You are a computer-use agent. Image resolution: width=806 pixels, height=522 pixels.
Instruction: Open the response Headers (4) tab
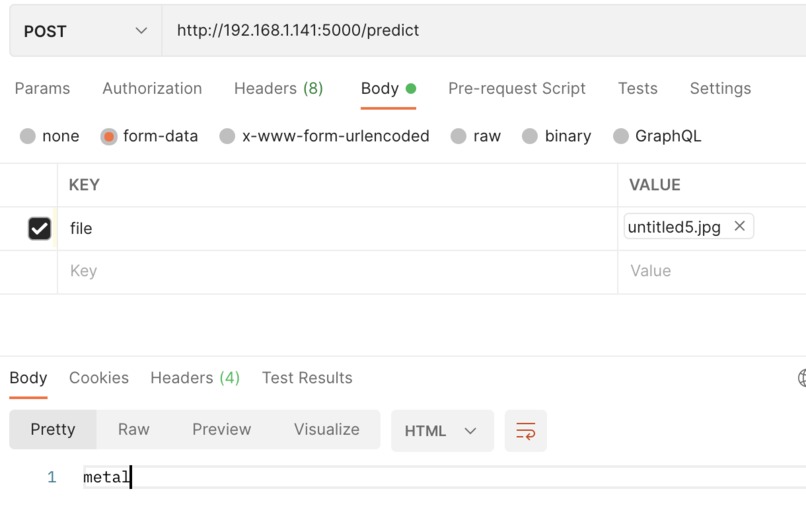tap(195, 378)
